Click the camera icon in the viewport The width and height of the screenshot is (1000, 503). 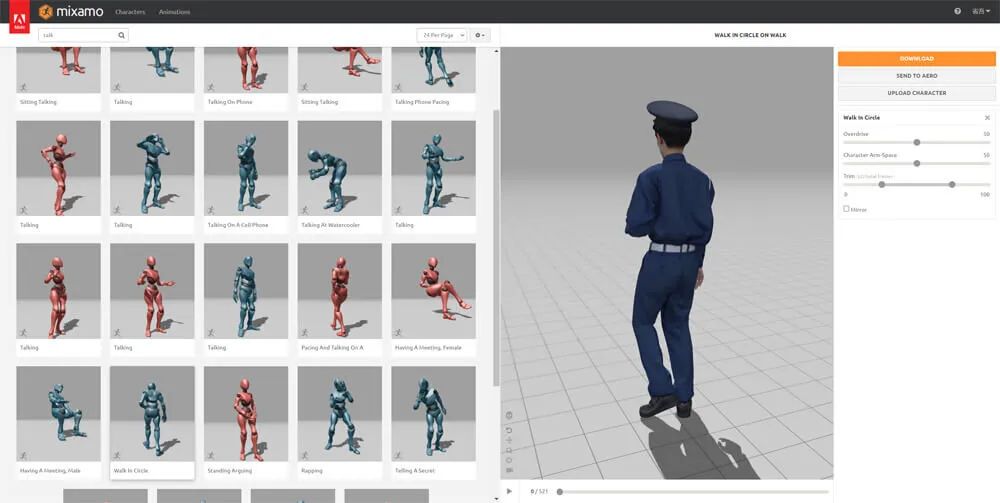click(x=509, y=470)
